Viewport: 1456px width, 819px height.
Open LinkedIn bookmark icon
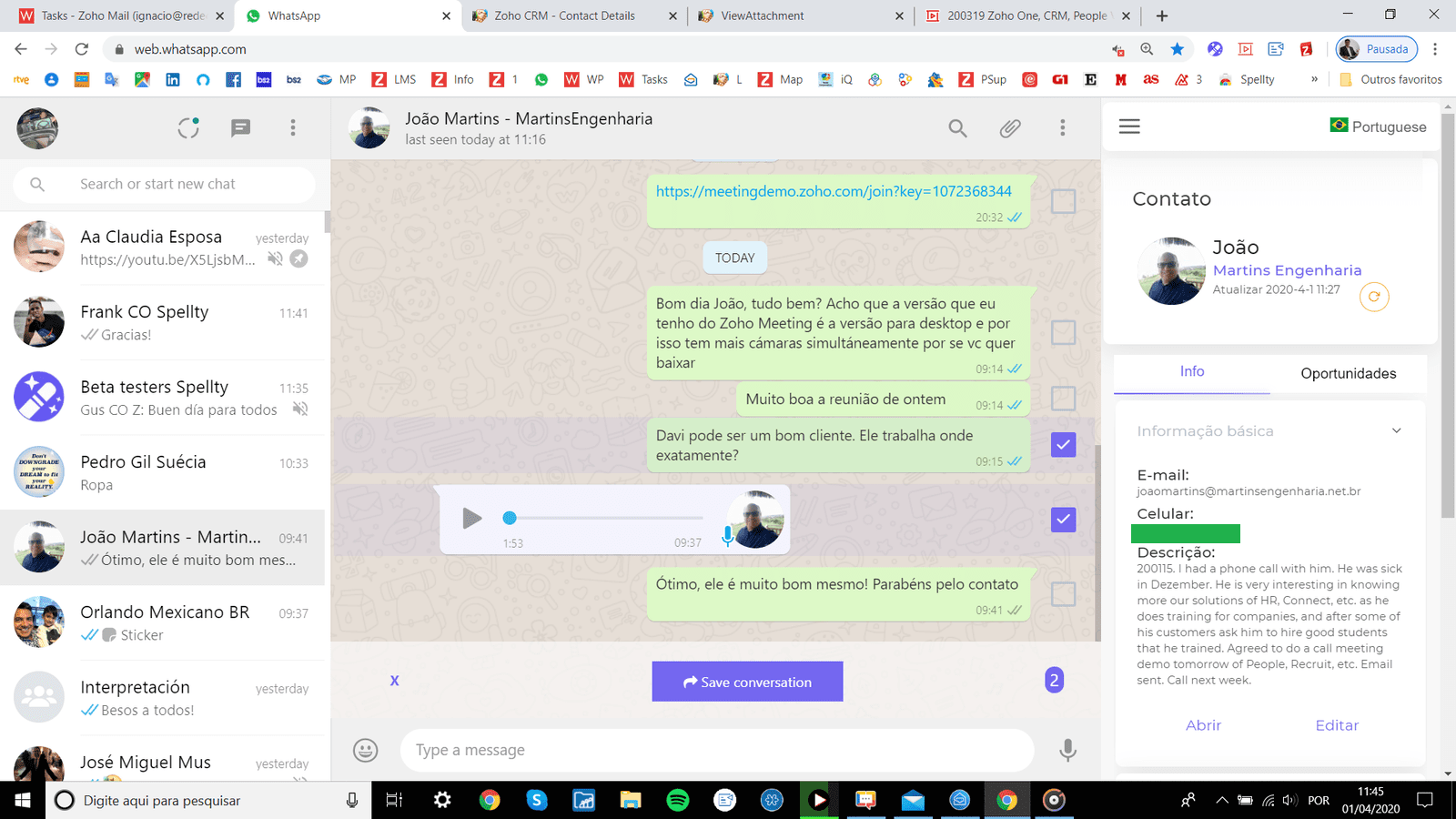(172, 79)
